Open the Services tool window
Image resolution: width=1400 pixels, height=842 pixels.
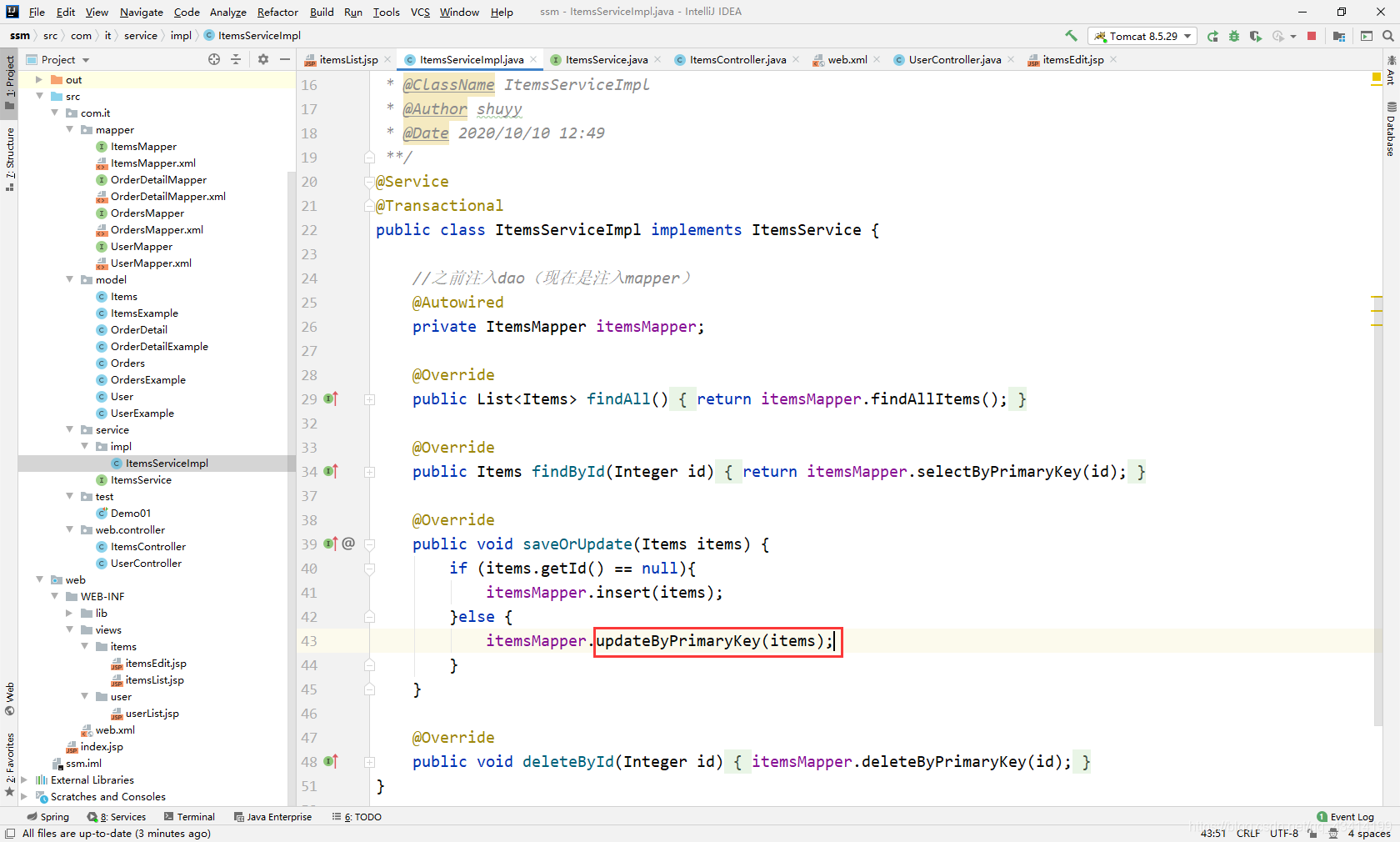[117, 817]
